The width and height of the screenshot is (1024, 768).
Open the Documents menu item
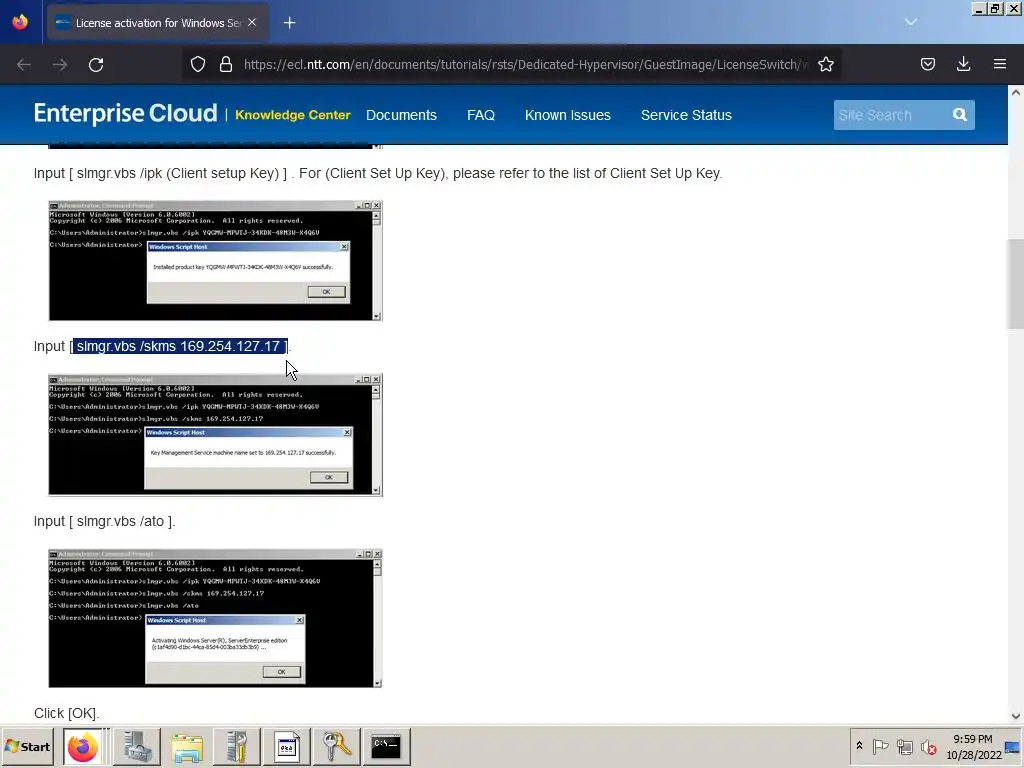coord(401,115)
